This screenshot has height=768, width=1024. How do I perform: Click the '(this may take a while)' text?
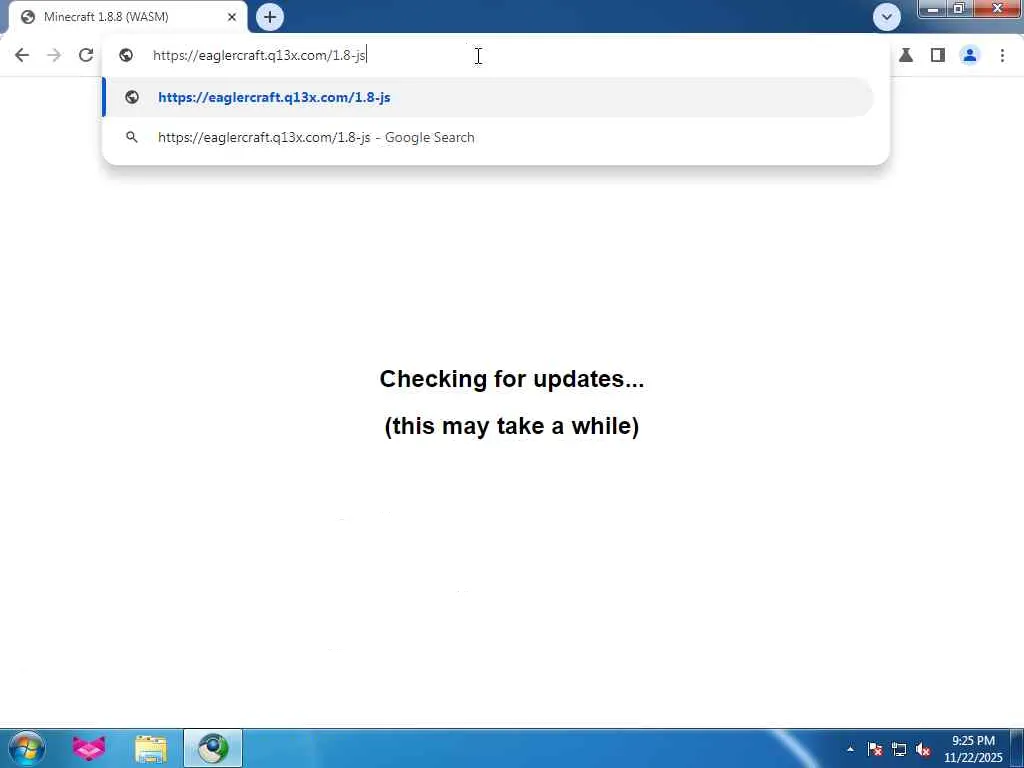512,426
